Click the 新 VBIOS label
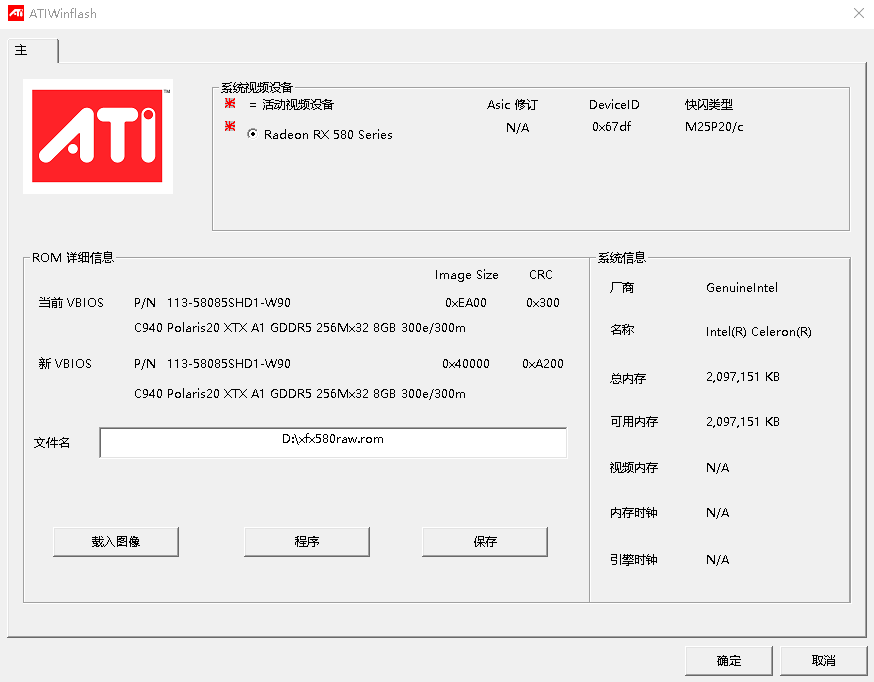This screenshot has height=682, width=874. point(65,364)
